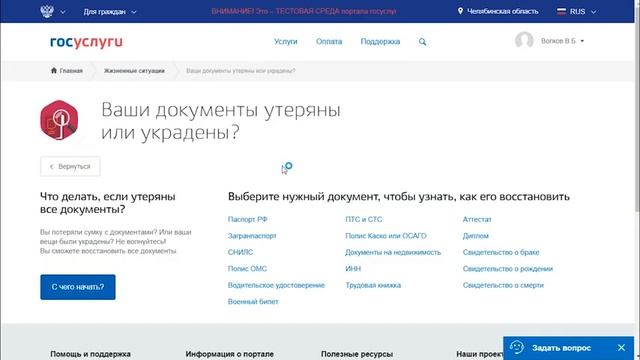640x360 pixels.
Task: Click 'Полезные ресурсы' footer heading
Action: click(x=357, y=354)
